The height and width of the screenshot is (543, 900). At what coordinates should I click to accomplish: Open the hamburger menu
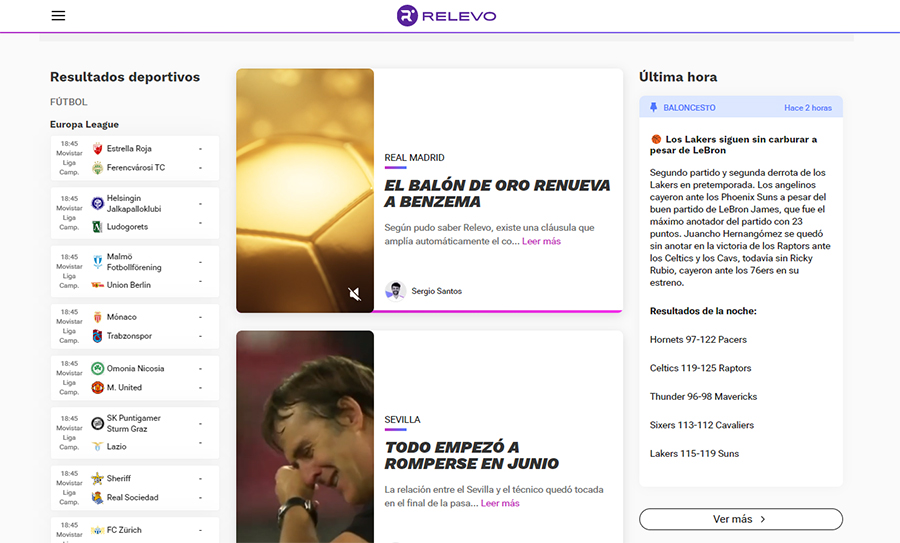pyautogui.click(x=58, y=15)
